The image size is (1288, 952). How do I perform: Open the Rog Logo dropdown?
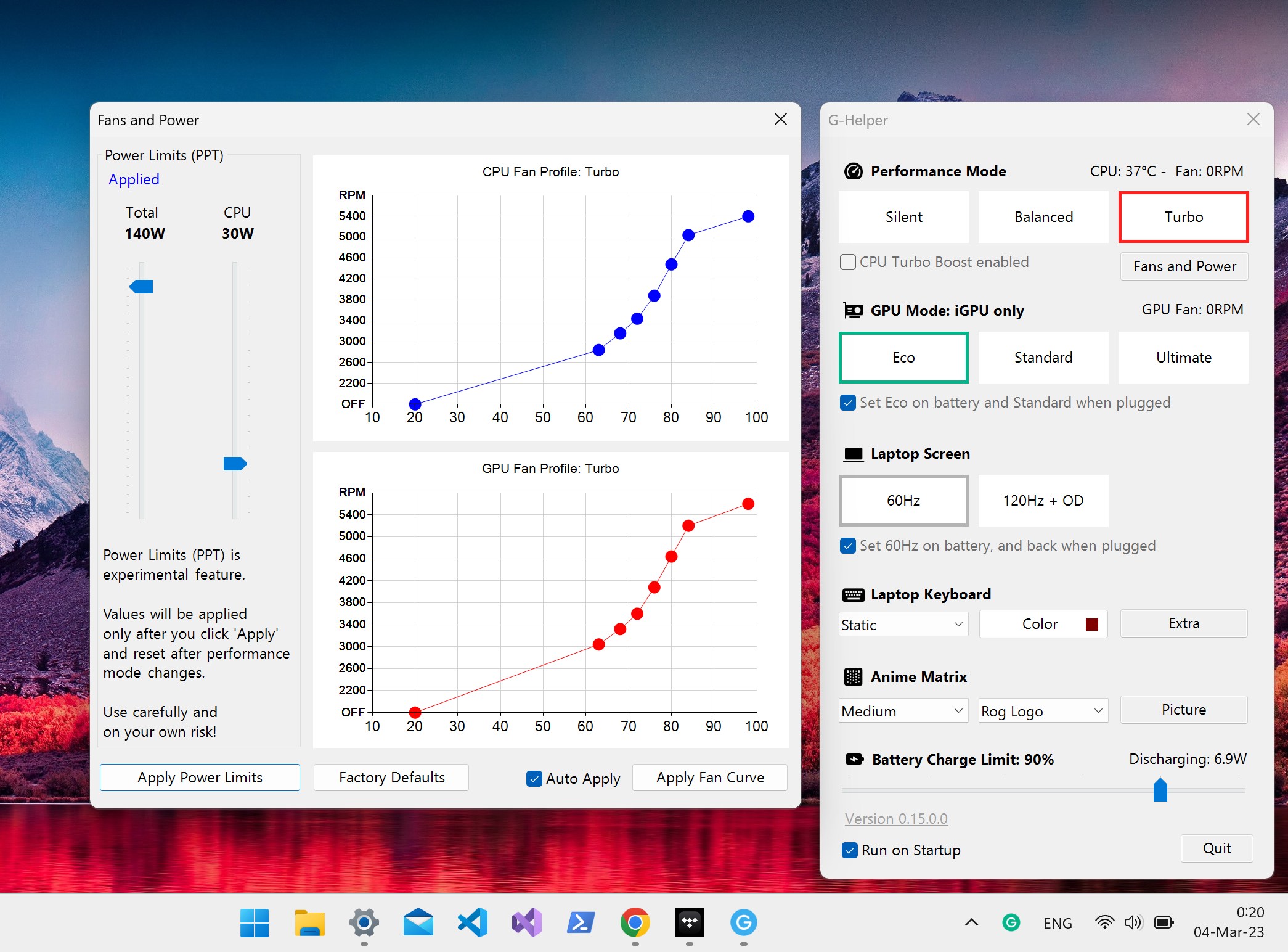click(x=1043, y=711)
